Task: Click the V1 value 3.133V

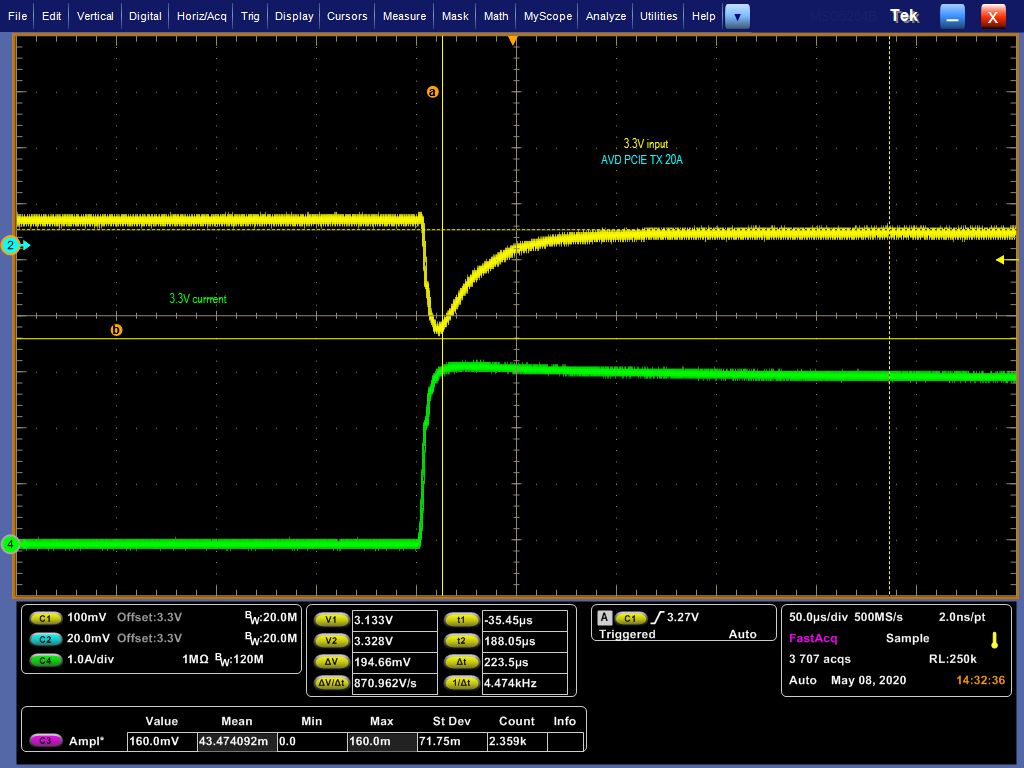Action: [394, 620]
